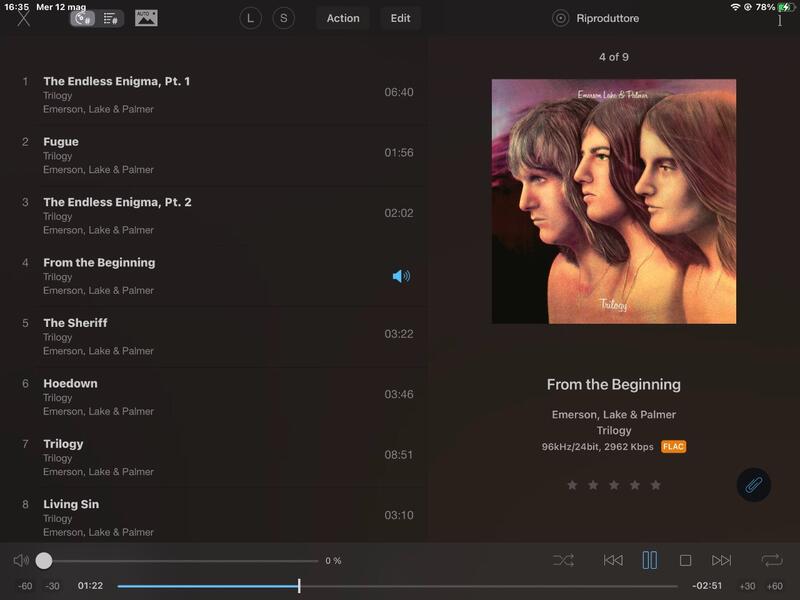Skip forward 30 seconds
Screen dimensions: 800x600
(x=747, y=586)
